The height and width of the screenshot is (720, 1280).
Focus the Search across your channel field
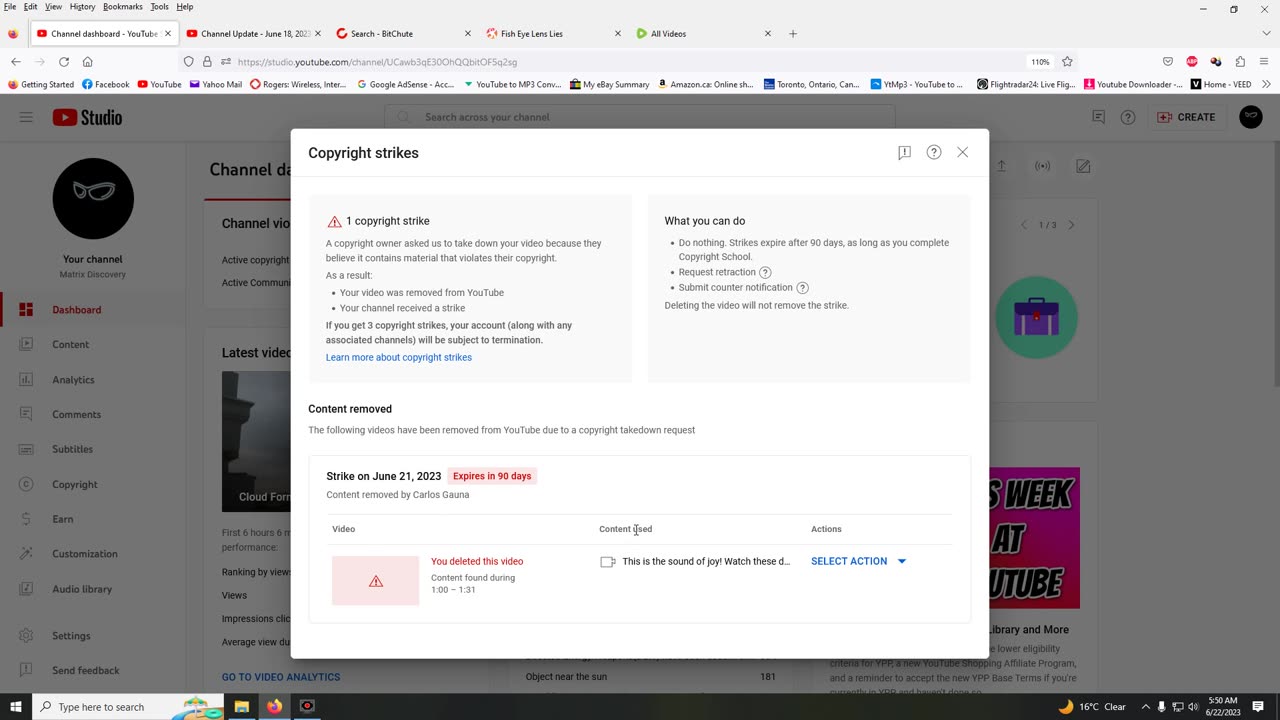pos(640,117)
